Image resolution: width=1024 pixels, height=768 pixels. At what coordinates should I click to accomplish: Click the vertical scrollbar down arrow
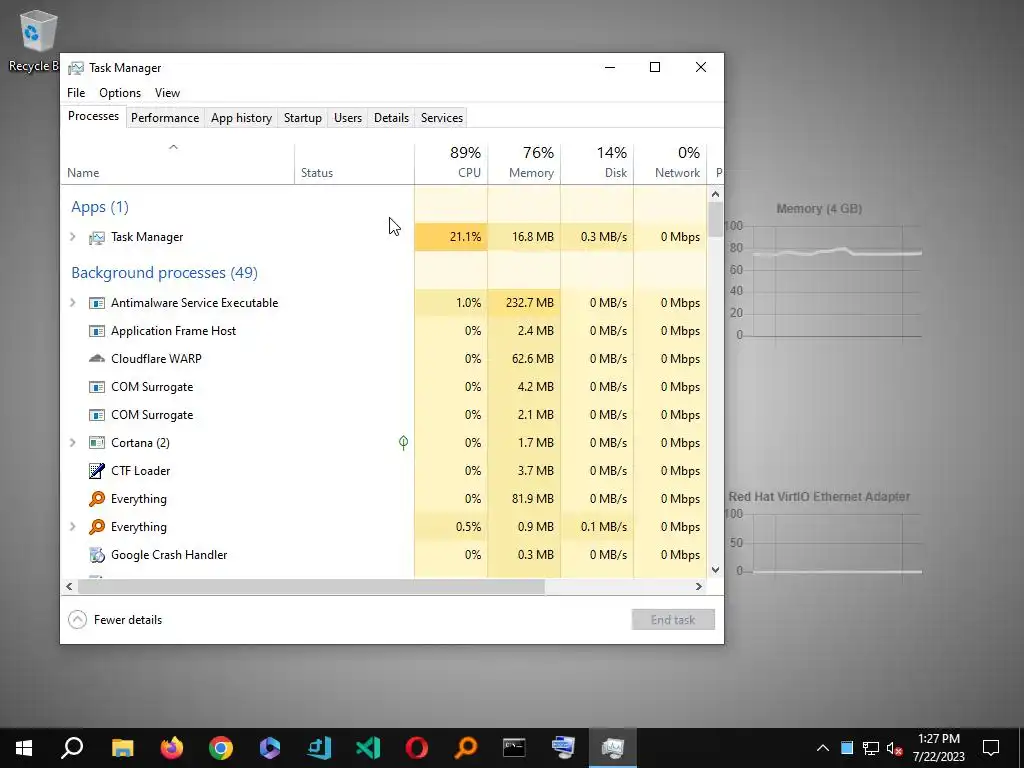[715, 570]
